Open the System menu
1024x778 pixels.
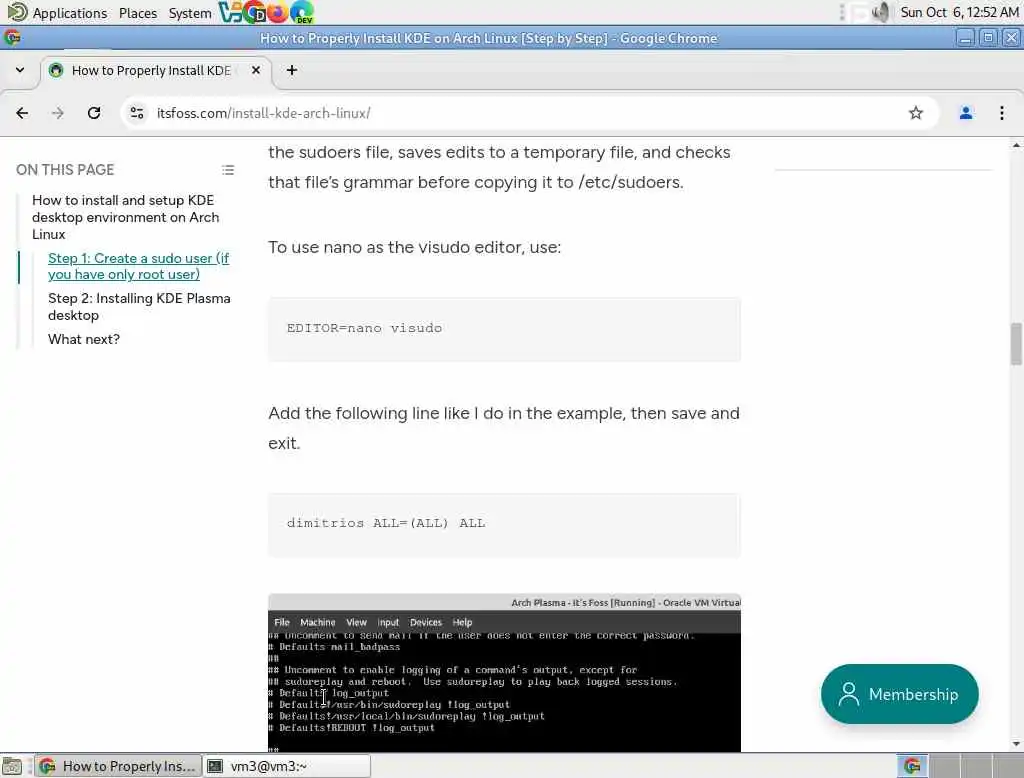click(189, 12)
